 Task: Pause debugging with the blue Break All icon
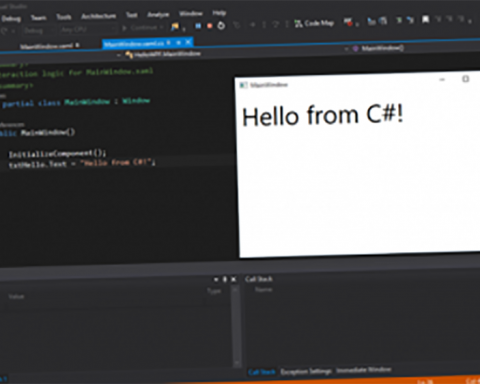(198, 26)
